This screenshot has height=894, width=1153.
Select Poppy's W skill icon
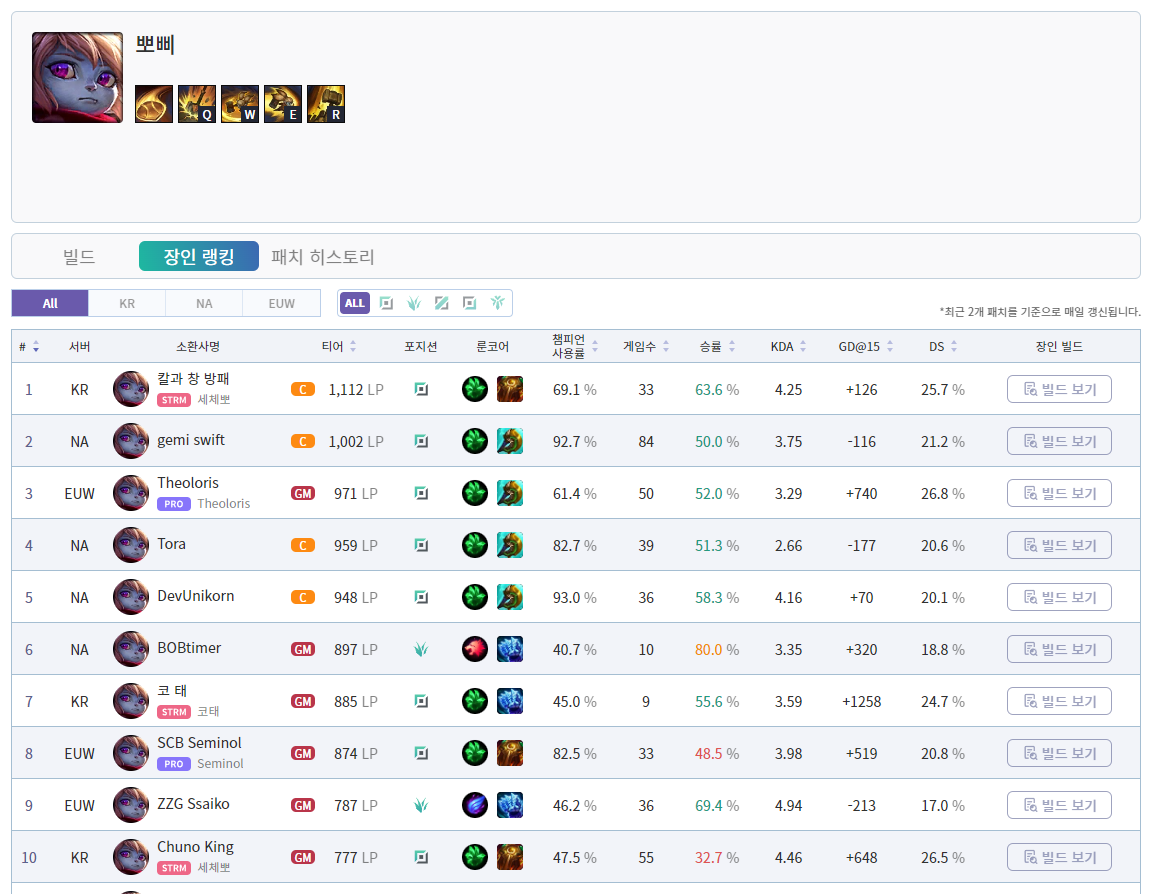240,104
